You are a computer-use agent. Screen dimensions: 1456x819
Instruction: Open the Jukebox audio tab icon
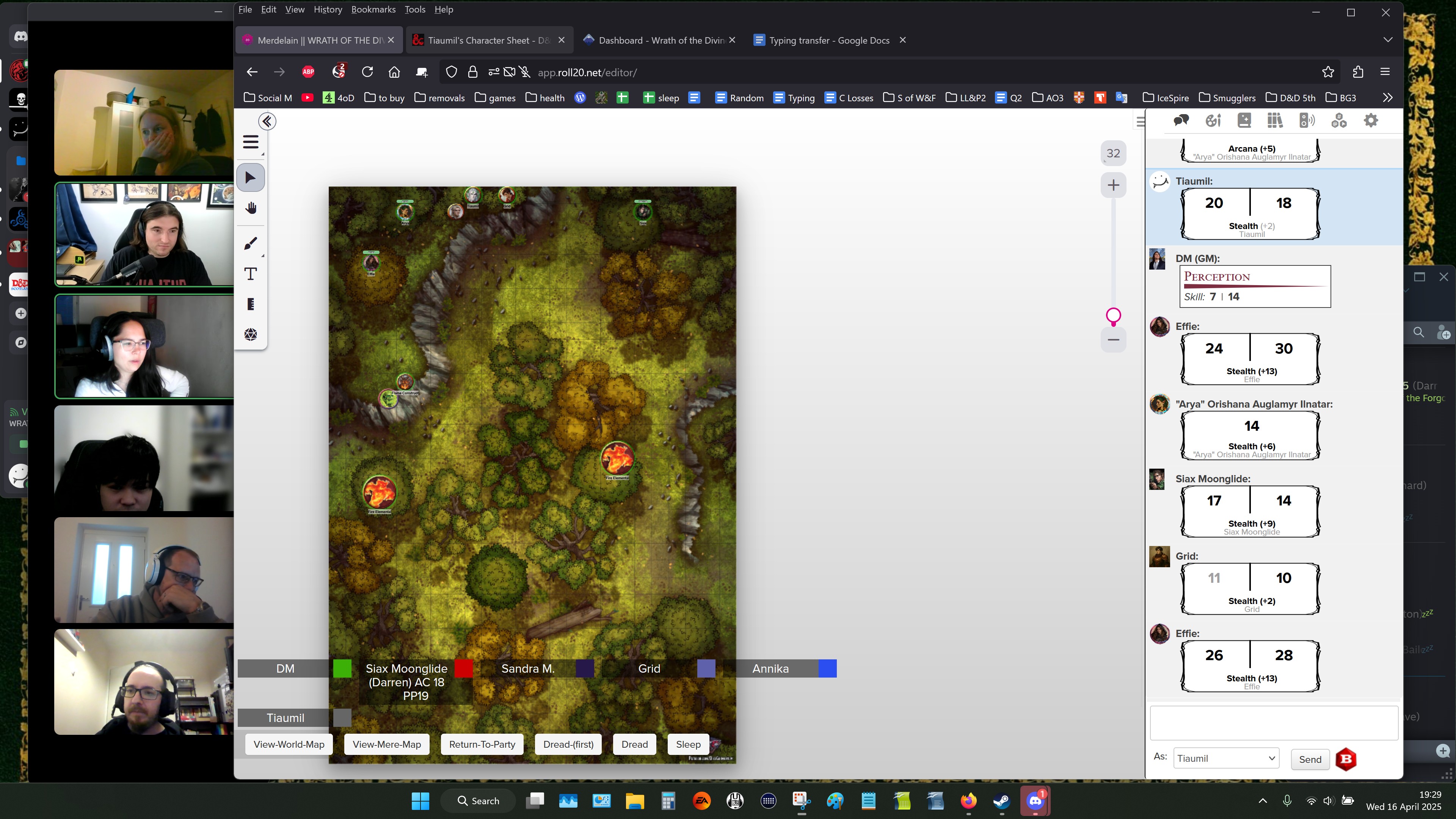click(x=1307, y=121)
